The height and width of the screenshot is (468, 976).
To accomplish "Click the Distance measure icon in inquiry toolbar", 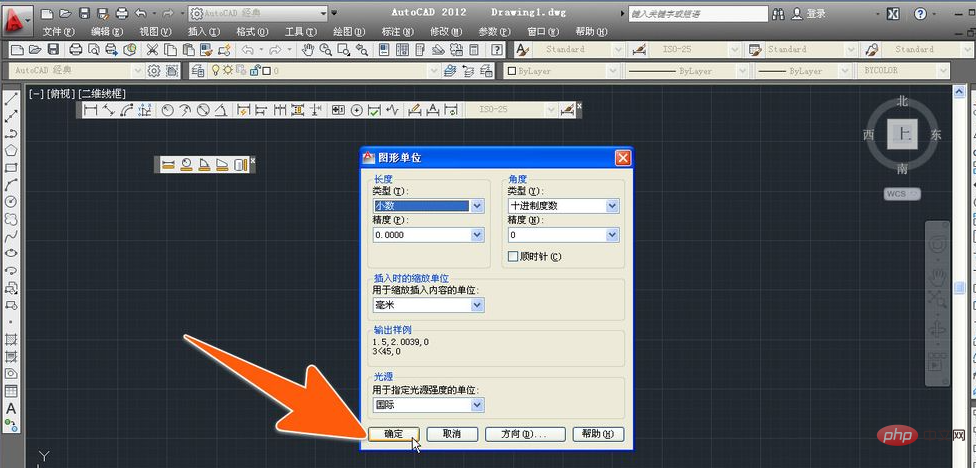I will (169, 164).
